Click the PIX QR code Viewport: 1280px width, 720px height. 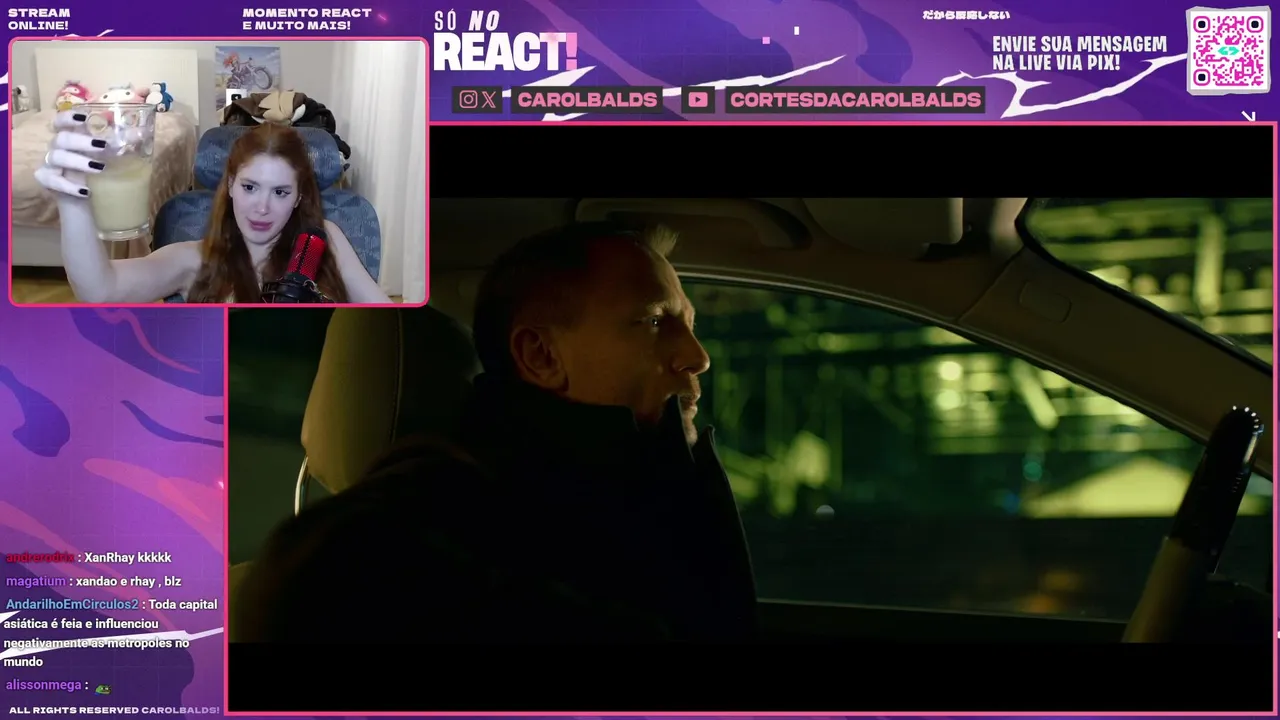pyautogui.click(x=1228, y=50)
